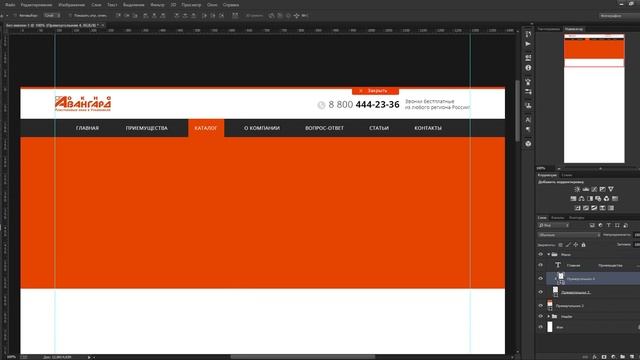The height and width of the screenshot is (360, 640).
Task: Add an Invert adjustment layer
Action: (x=578, y=208)
